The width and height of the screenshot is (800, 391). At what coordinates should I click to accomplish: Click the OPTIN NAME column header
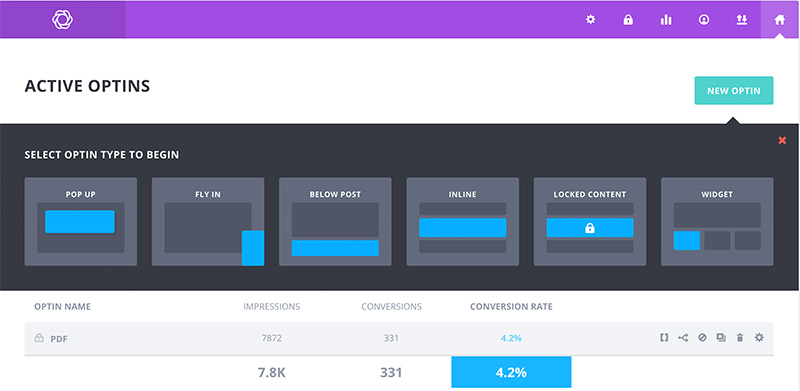62,307
